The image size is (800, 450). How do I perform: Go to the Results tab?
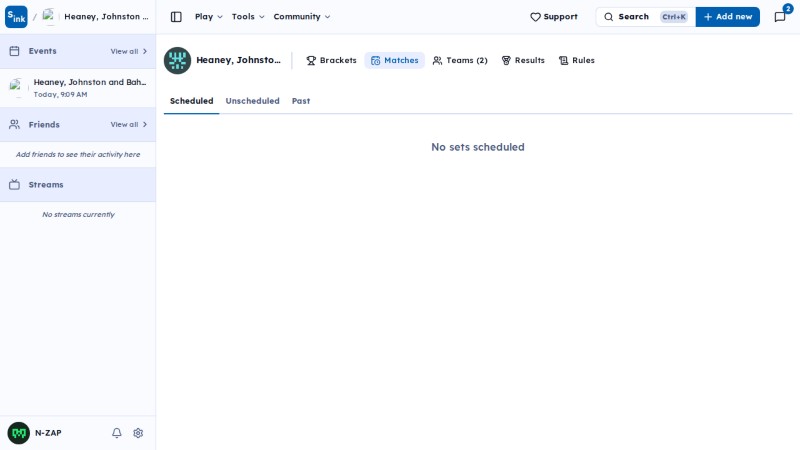tap(523, 60)
